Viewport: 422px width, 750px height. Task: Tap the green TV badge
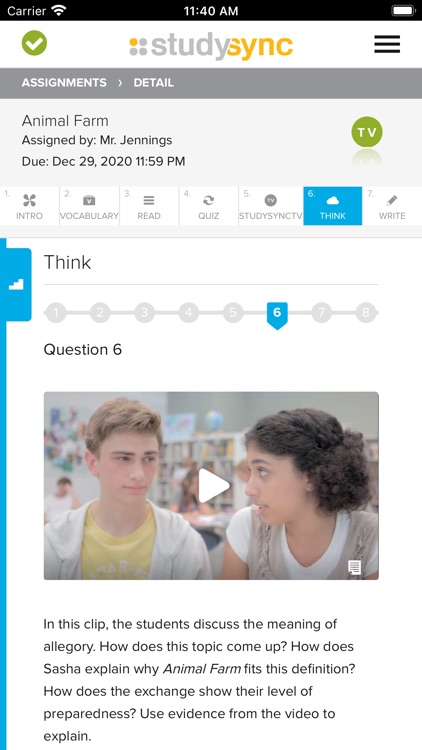[x=367, y=132]
